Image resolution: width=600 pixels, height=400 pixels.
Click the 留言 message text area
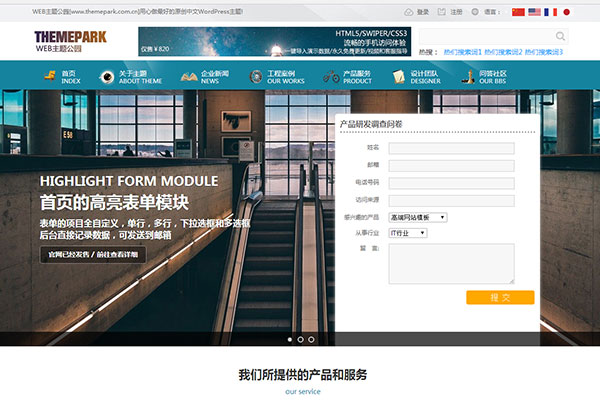(x=451, y=264)
